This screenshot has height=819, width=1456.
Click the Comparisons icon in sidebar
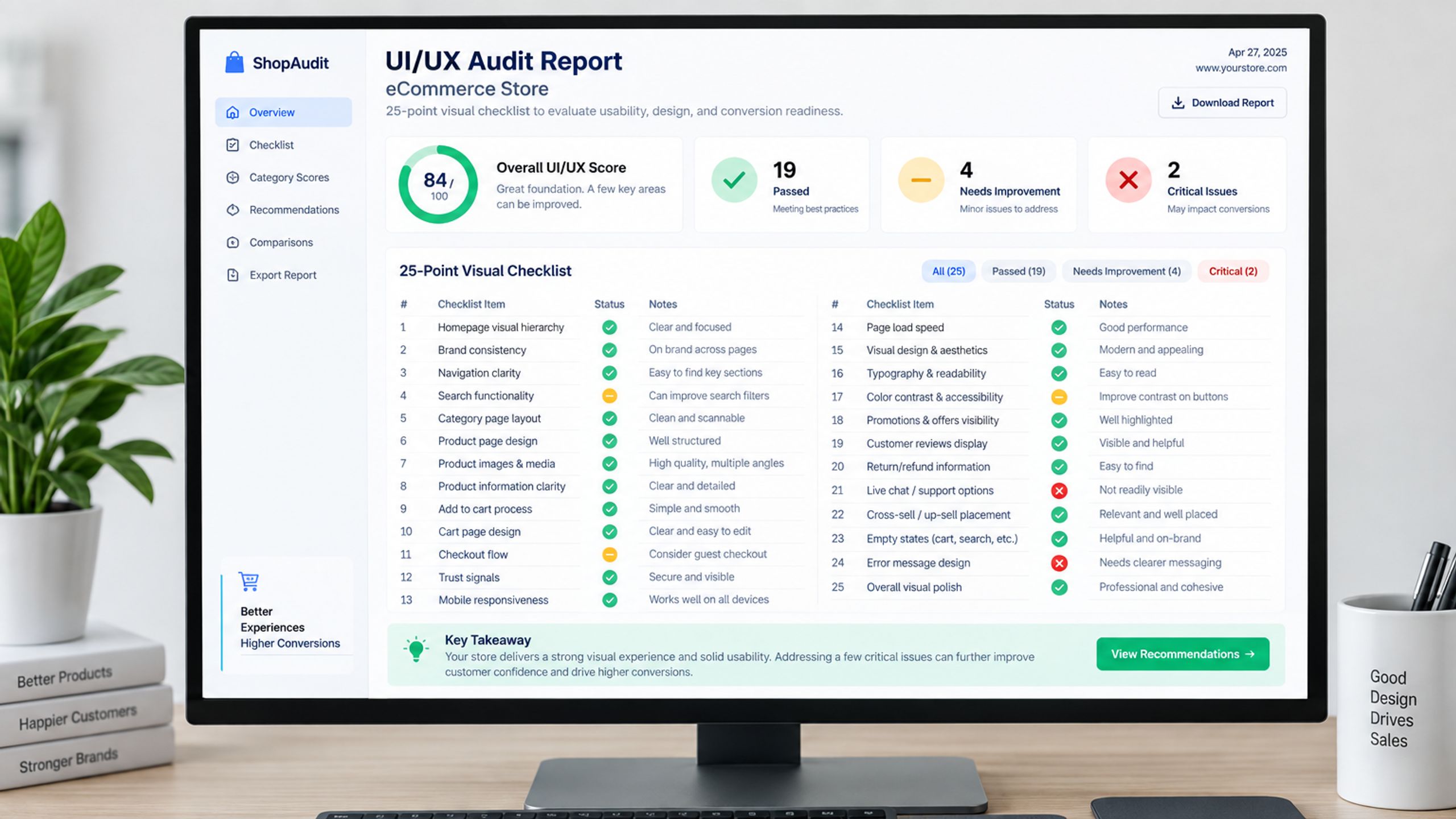[233, 242]
